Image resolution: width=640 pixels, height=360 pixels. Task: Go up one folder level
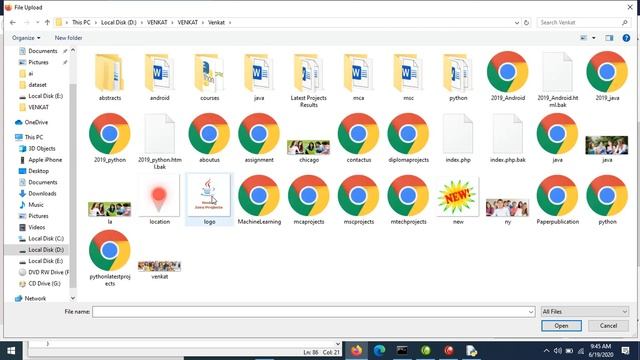[47, 22]
